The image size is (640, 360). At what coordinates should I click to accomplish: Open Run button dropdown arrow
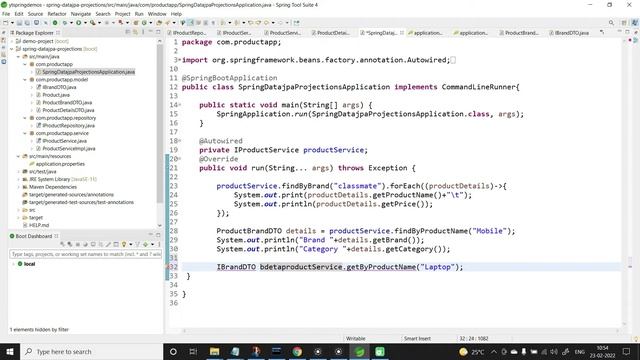(x=85, y=22)
